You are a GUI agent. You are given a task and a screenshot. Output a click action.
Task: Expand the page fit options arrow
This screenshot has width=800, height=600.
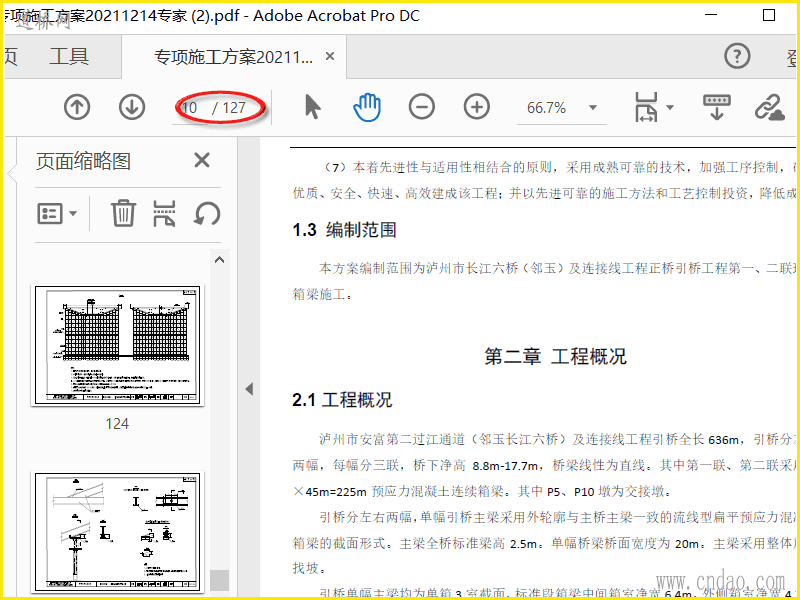pyautogui.click(x=670, y=107)
